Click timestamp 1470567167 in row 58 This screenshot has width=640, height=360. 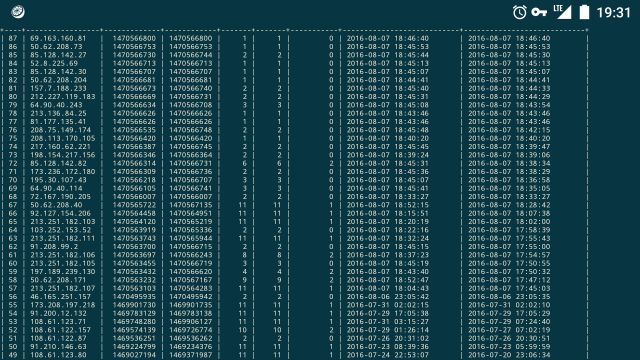tap(191, 280)
